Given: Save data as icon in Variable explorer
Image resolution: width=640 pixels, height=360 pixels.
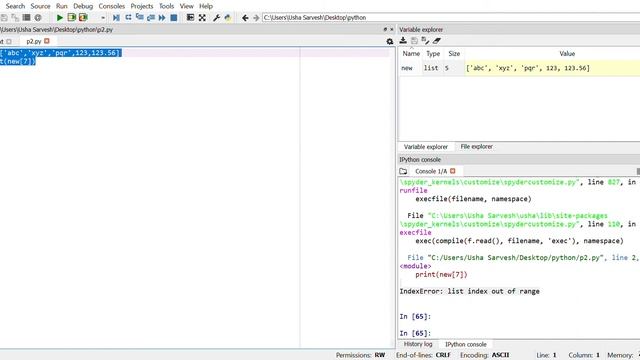Looking at the screenshot, I should pyautogui.click(x=425, y=40).
